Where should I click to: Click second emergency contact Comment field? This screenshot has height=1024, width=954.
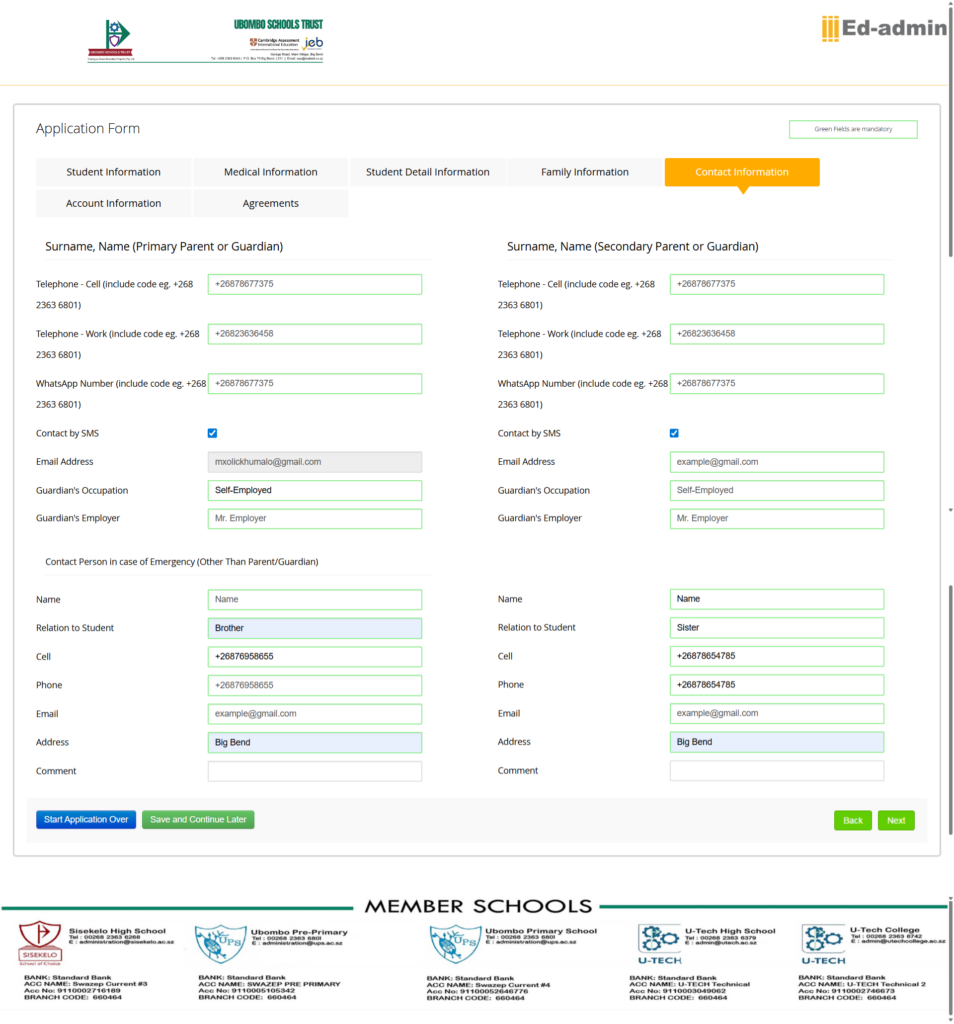(776, 771)
